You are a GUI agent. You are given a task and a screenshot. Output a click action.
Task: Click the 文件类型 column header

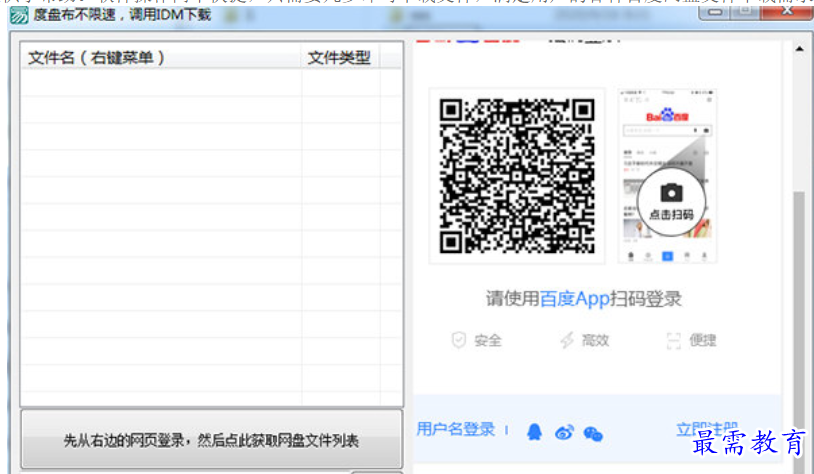tap(341, 57)
